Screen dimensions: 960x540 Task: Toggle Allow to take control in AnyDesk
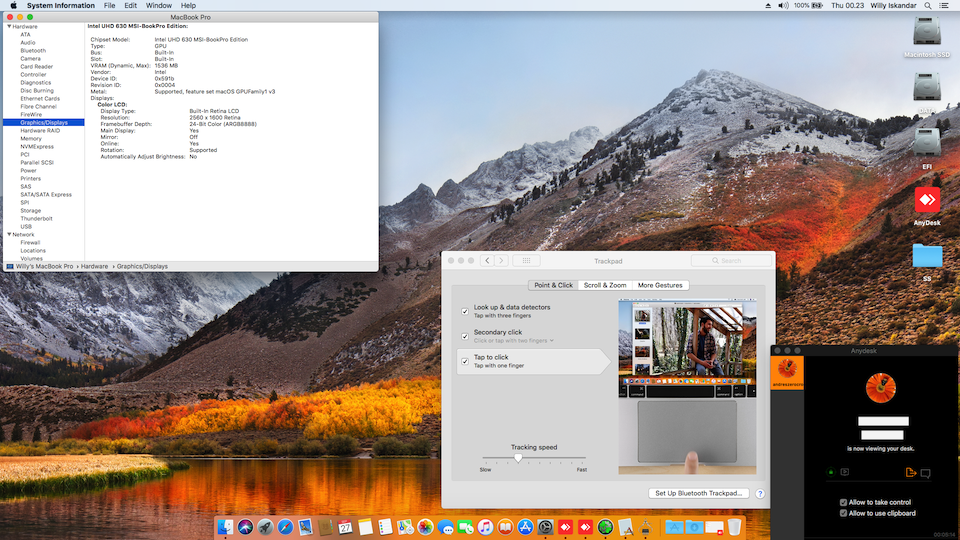(x=843, y=502)
